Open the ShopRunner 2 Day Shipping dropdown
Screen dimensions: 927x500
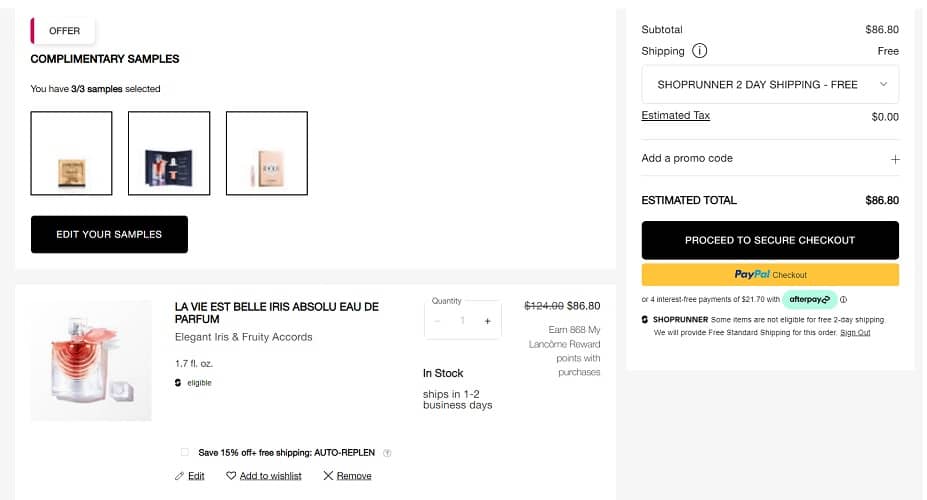coord(770,84)
